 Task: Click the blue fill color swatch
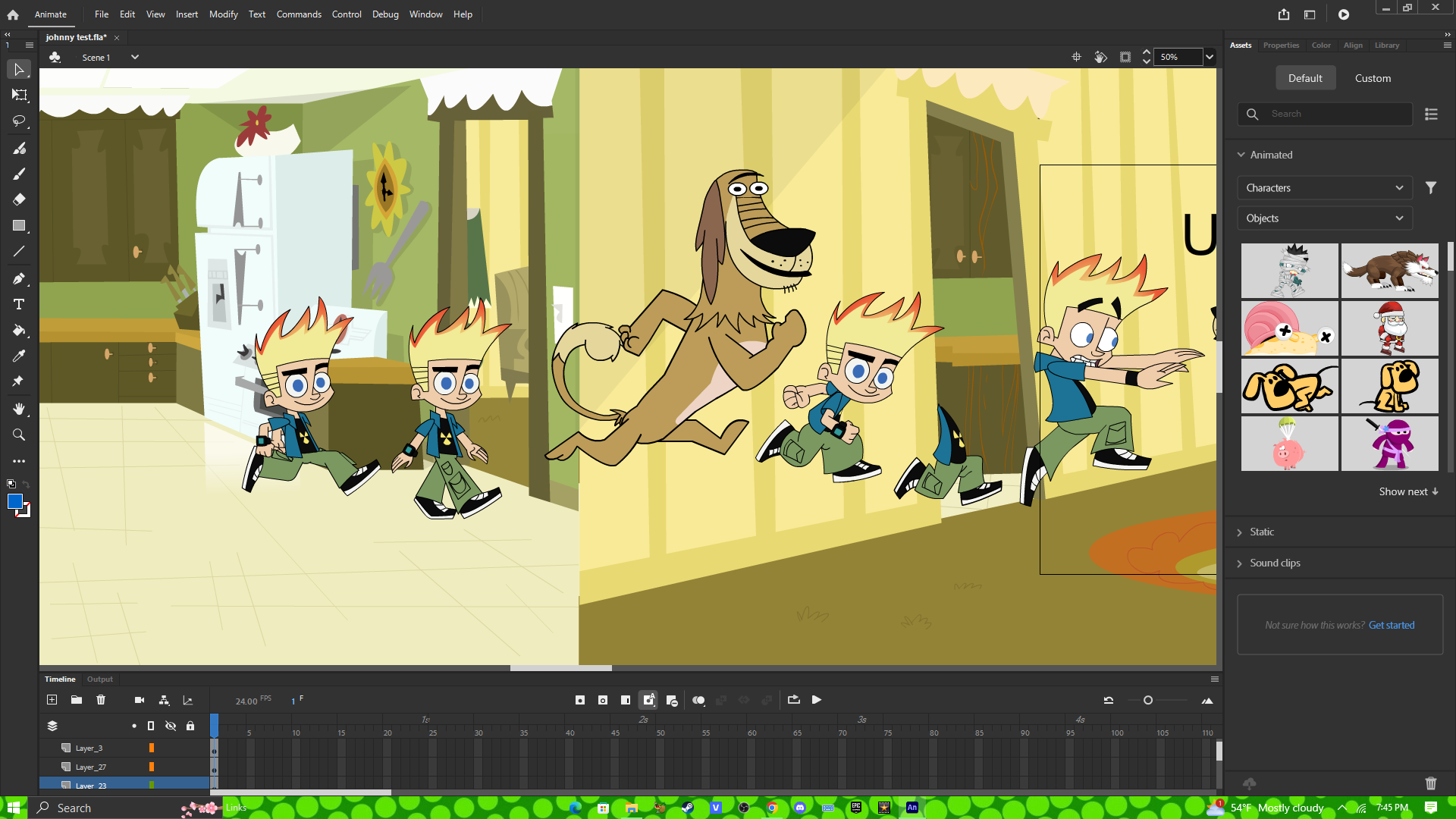[x=15, y=501]
